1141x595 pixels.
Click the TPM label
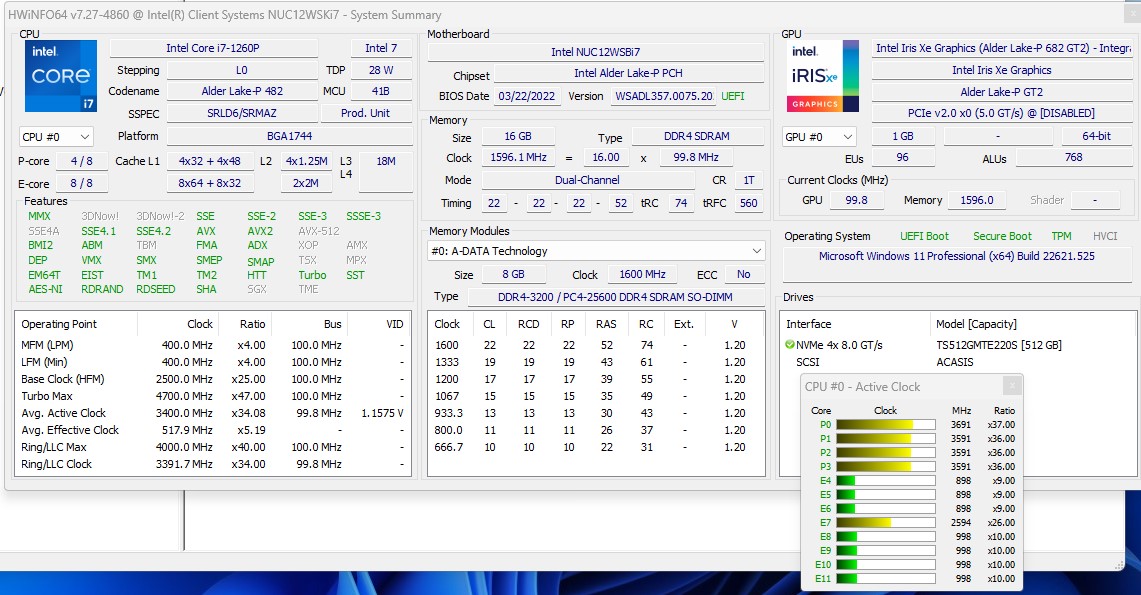(1062, 236)
